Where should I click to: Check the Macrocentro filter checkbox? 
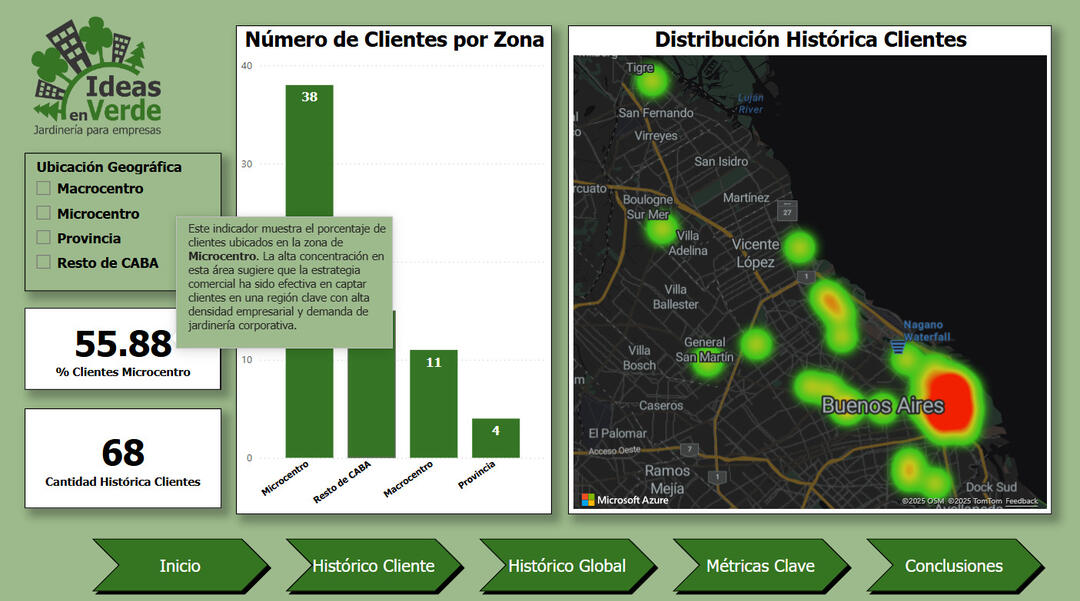[x=44, y=188]
